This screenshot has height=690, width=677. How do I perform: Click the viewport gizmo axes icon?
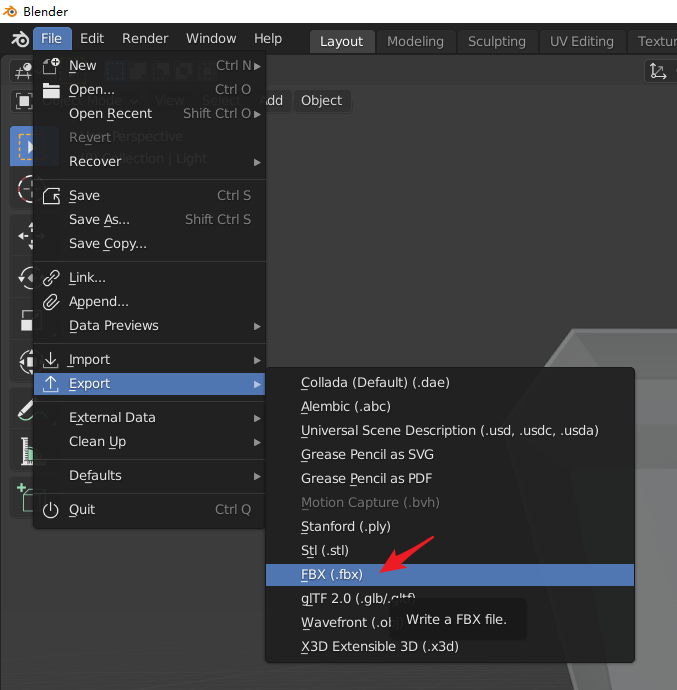pos(658,71)
